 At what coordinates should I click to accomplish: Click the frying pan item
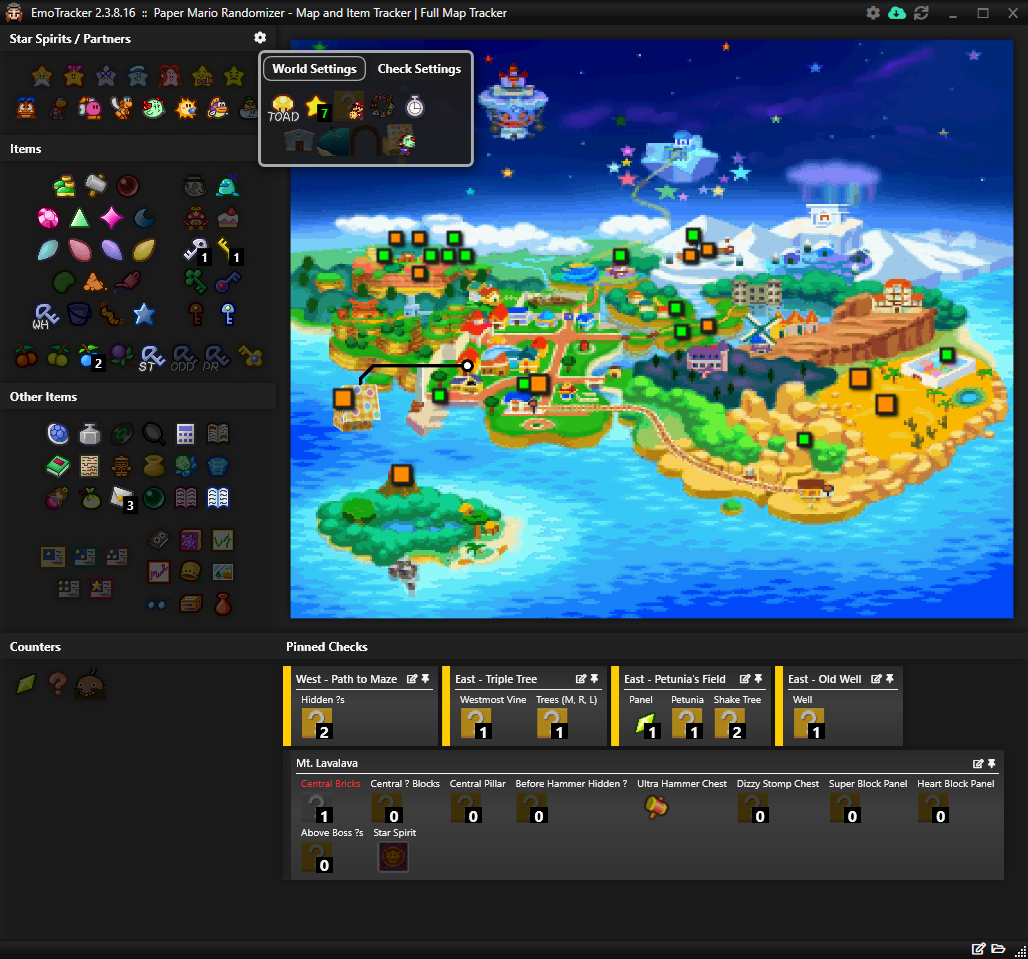coord(153,434)
